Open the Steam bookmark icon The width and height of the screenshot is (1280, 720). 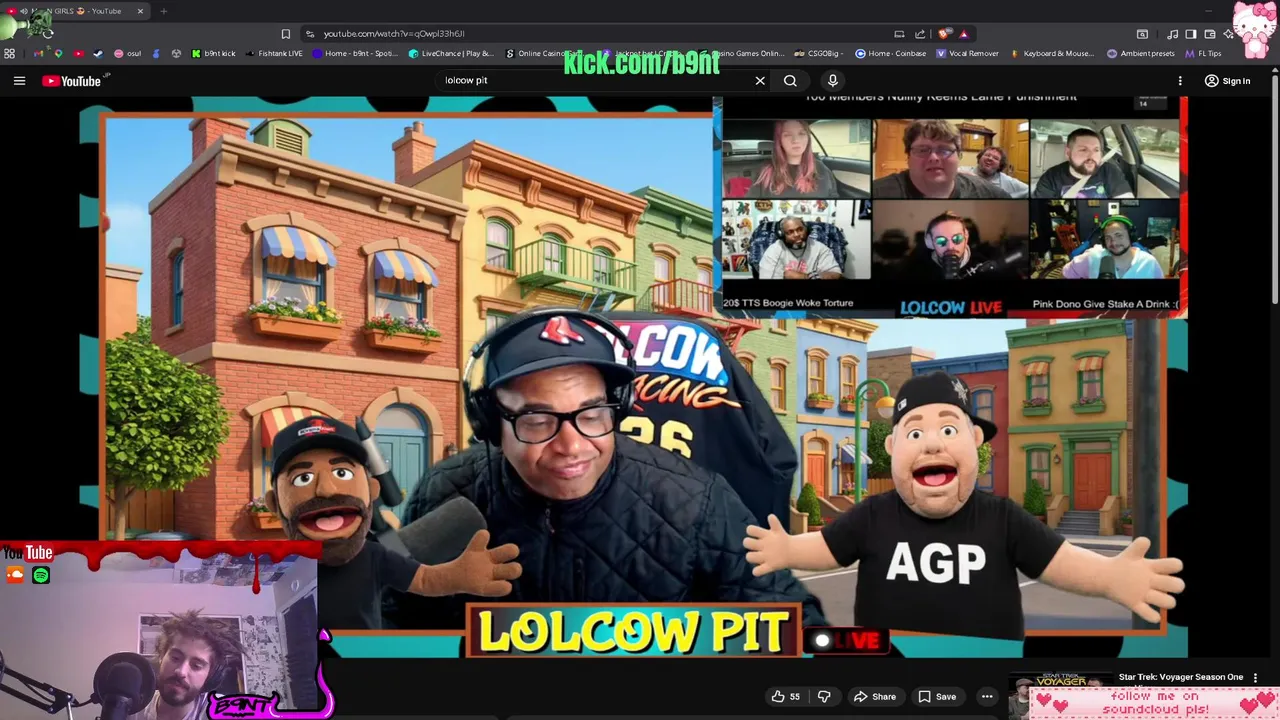98,53
